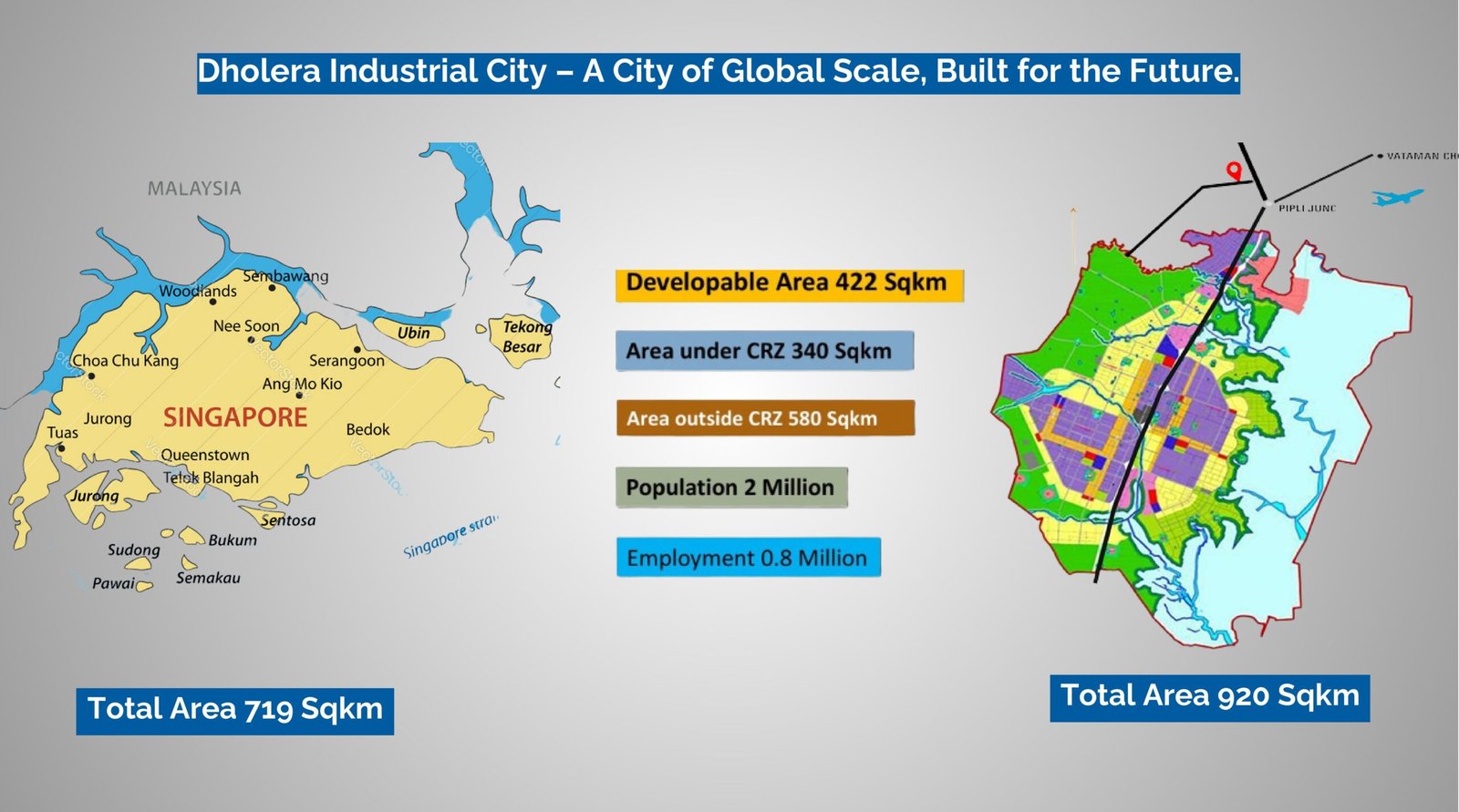This screenshot has height=812, width=1459.
Task: Click the Employment 0.8 Million box
Action: [x=748, y=558]
